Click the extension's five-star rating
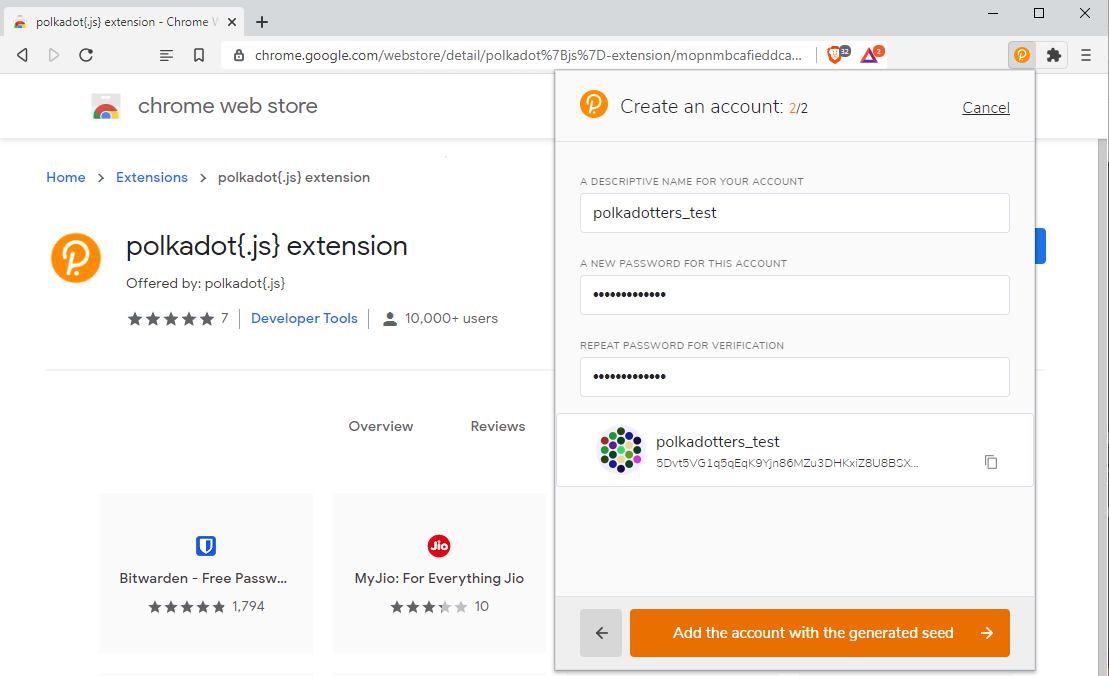The image size is (1109, 676). (x=170, y=319)
